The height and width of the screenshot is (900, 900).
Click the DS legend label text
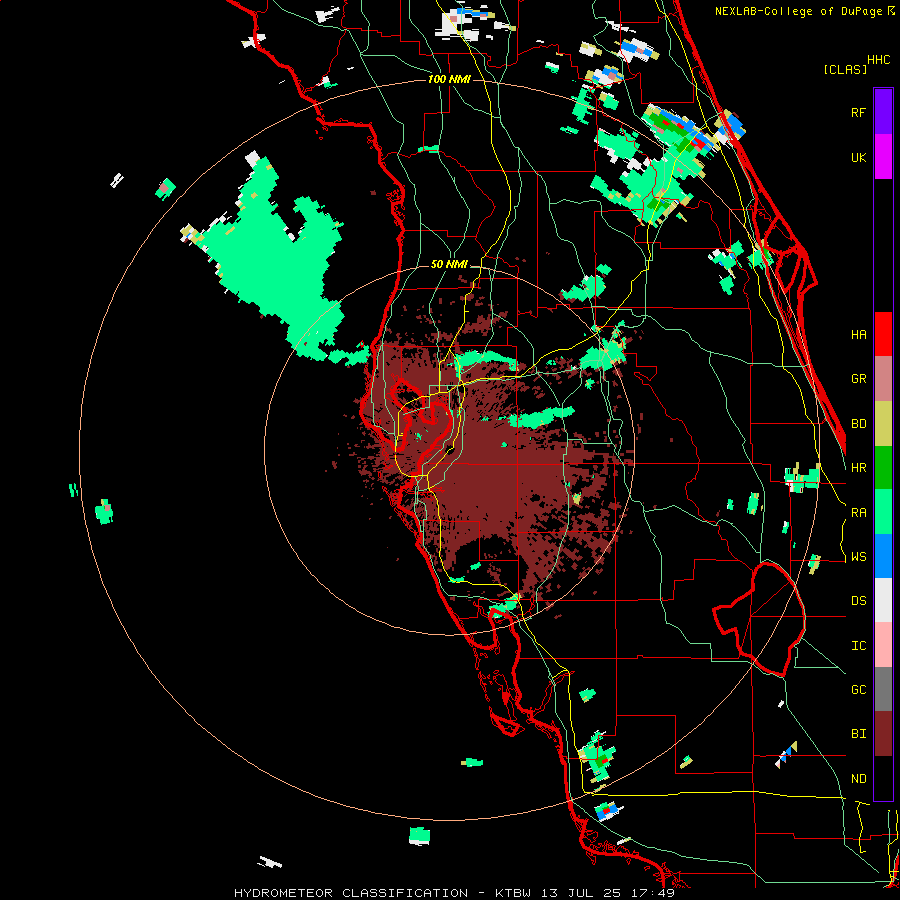coord(858,601)
